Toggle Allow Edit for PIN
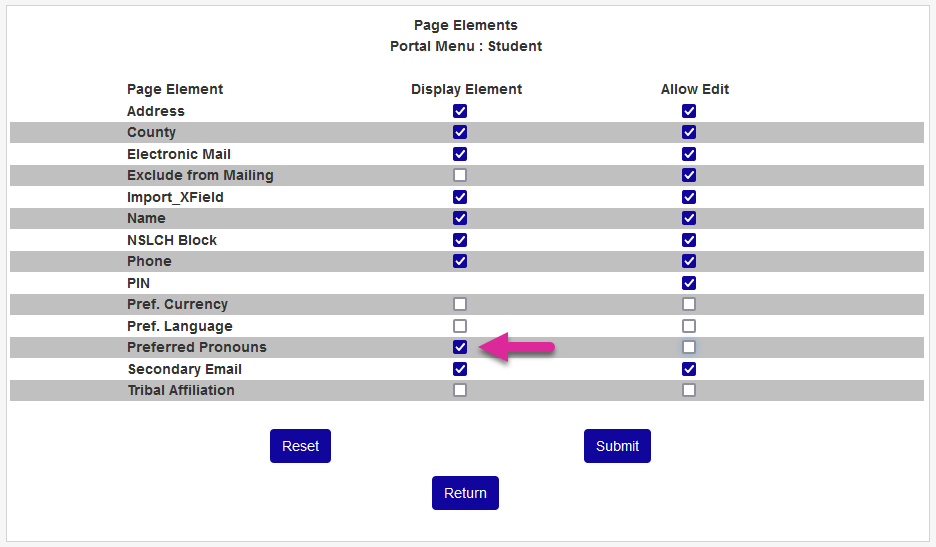Screen dimensions: 936x547 tap(689, 283)
